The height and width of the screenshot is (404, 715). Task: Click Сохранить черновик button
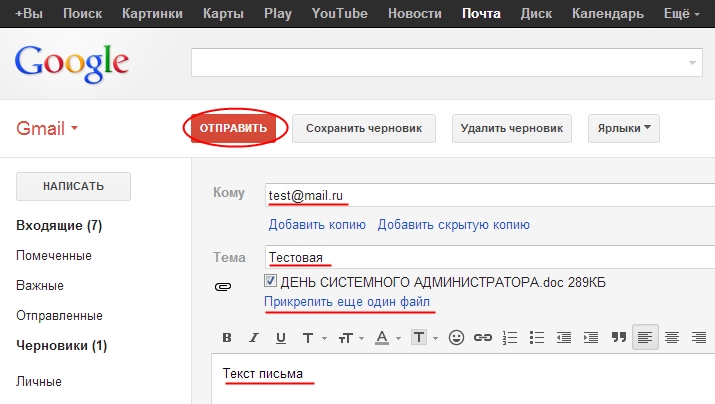click(x=364, y=129)
